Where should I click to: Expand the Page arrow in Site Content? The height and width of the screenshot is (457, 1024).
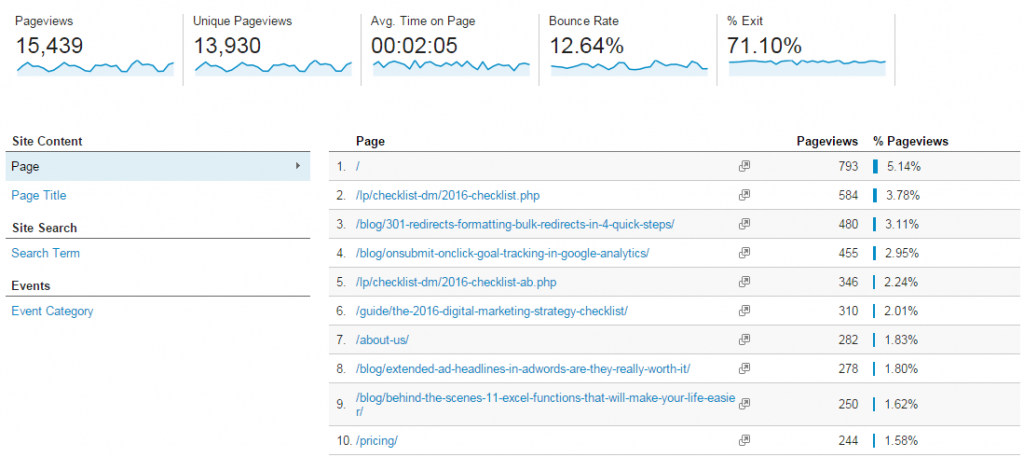tap(298, 166)
